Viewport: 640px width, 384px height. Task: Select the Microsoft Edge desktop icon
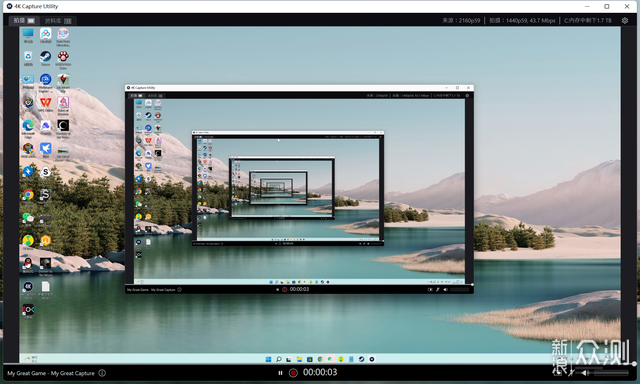coord(28,129)
